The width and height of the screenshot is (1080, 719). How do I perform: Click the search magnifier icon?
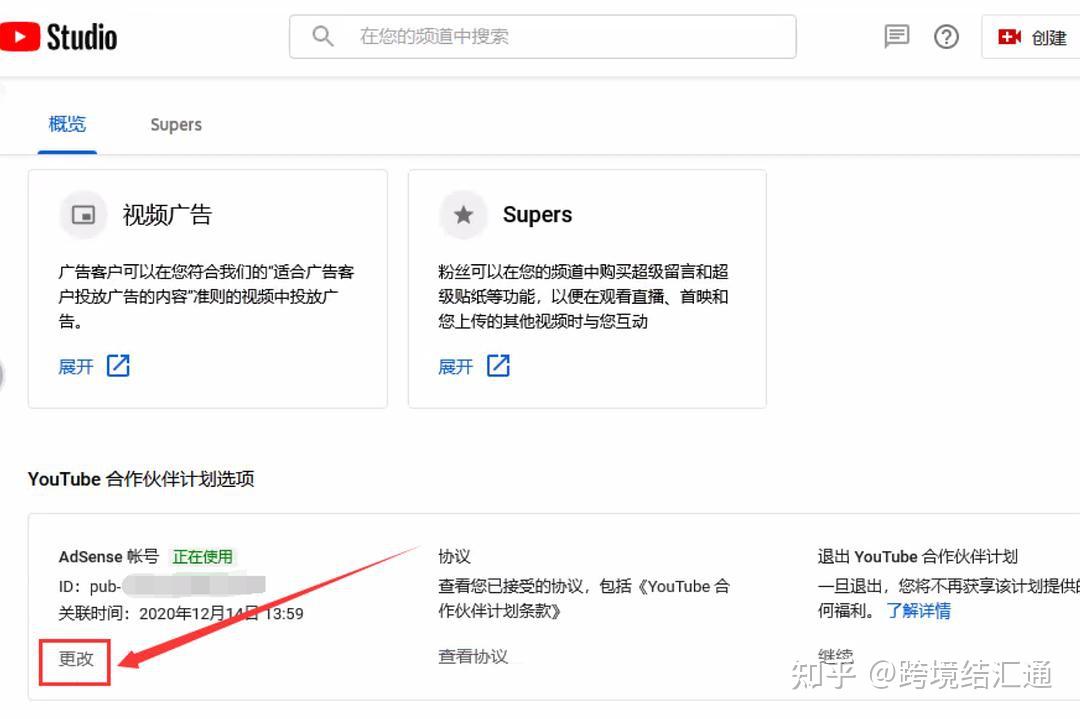click(322, 36)
